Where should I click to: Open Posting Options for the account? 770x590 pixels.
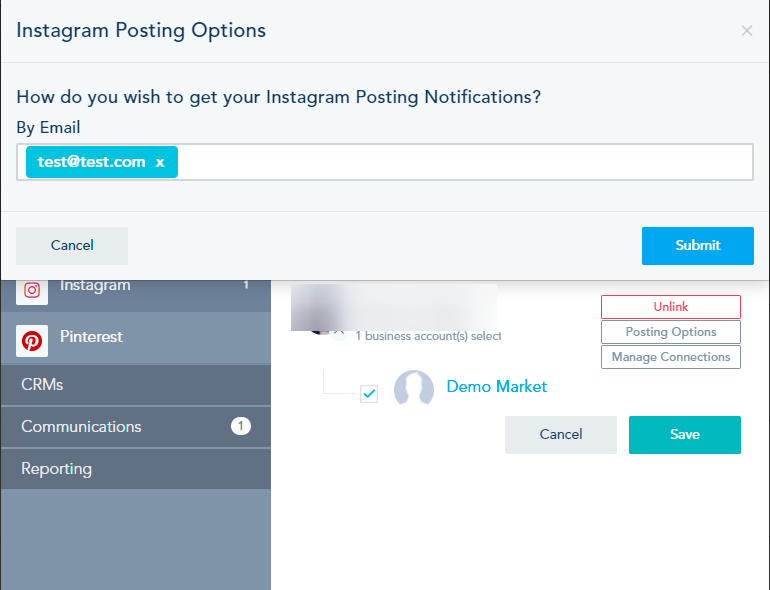[x=670, y=332]
